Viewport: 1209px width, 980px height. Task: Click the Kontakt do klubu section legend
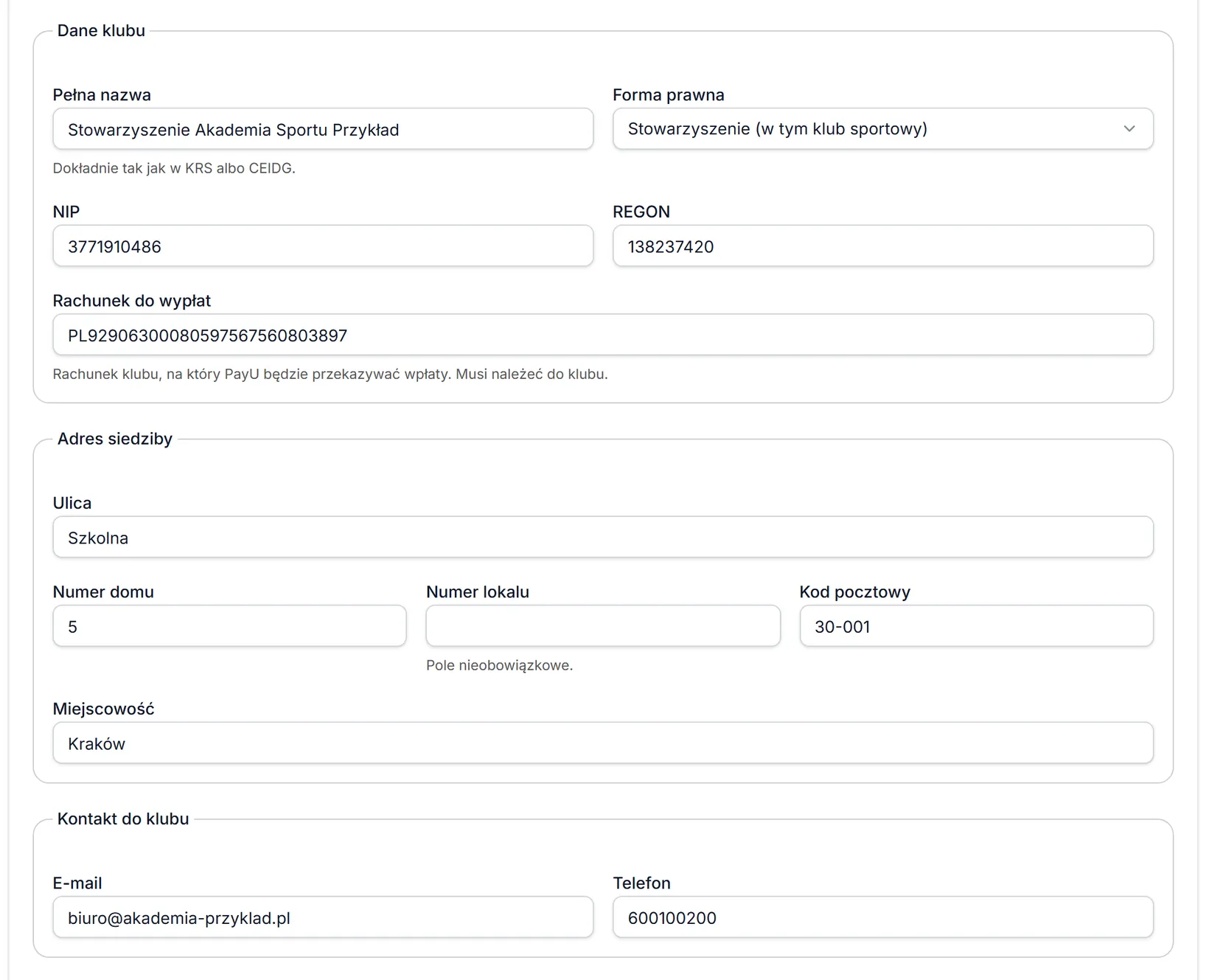123,819
